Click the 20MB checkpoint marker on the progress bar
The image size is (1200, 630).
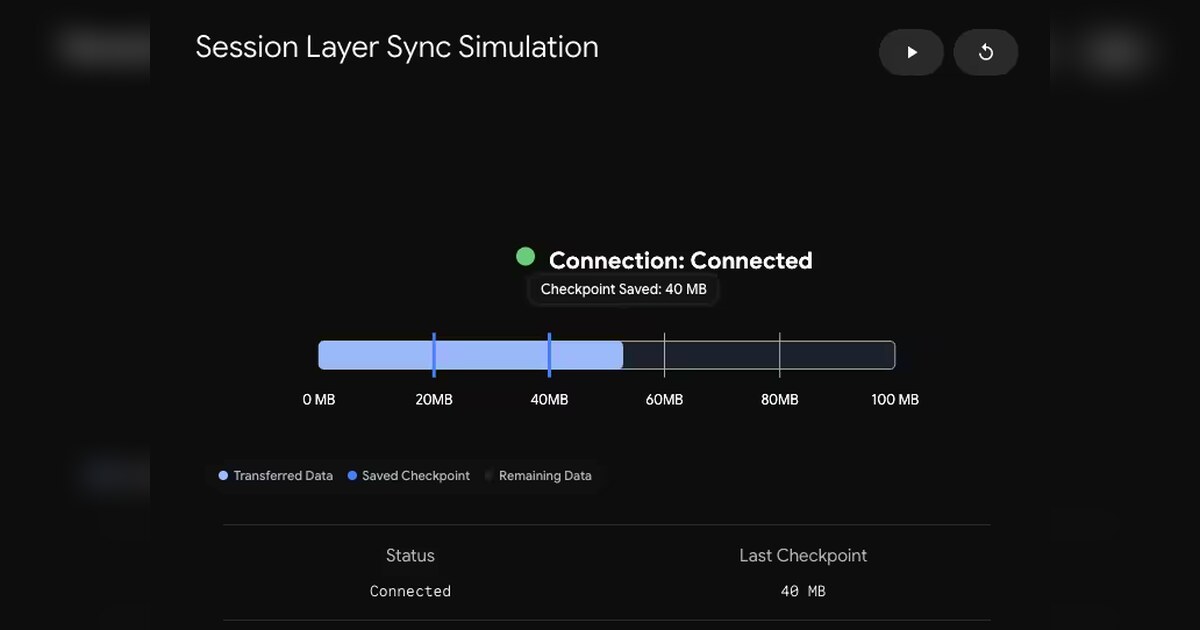tap(434, 355)
